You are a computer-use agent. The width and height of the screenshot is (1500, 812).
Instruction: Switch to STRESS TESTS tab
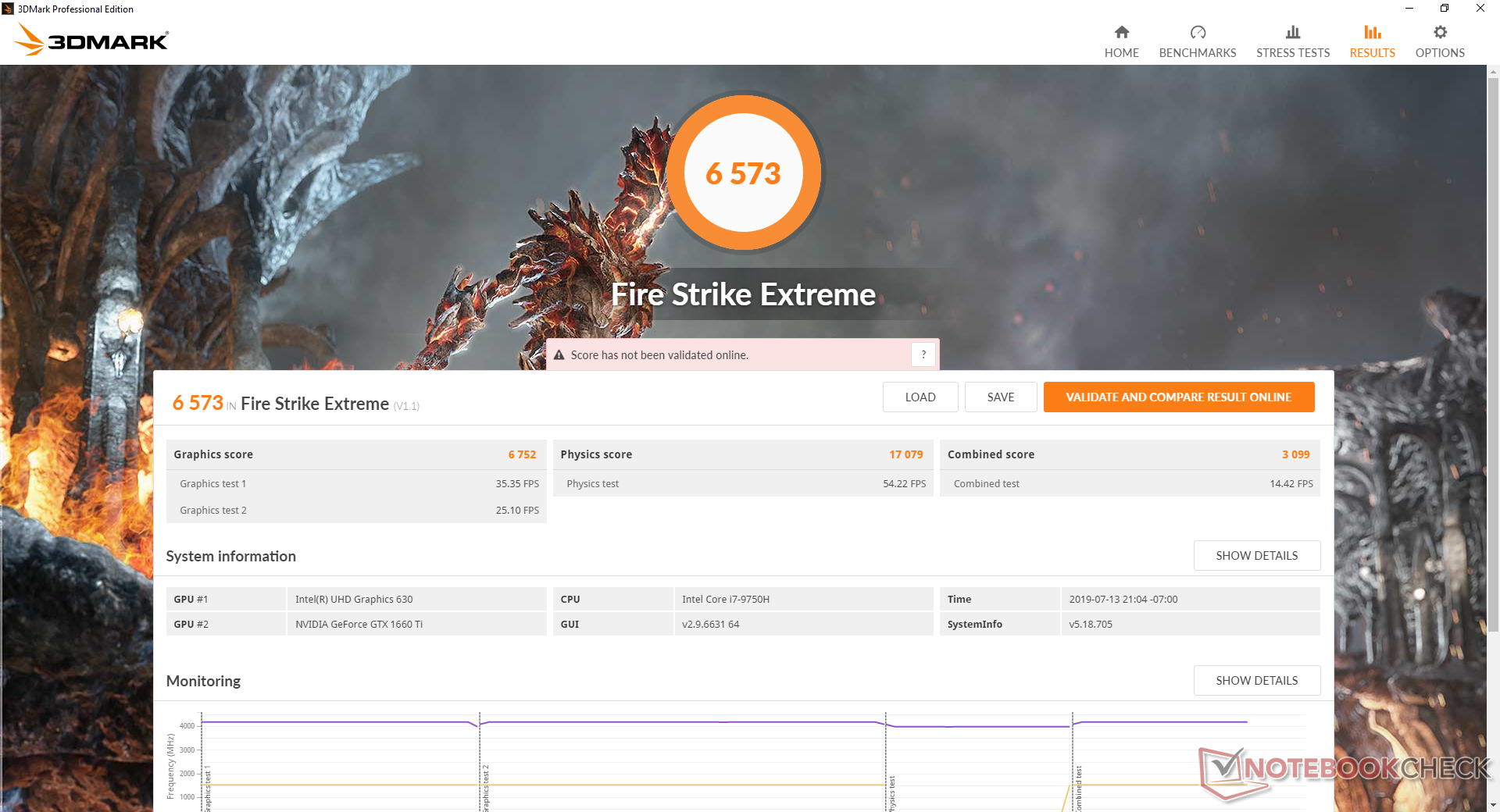click(x=1293, y=41)
